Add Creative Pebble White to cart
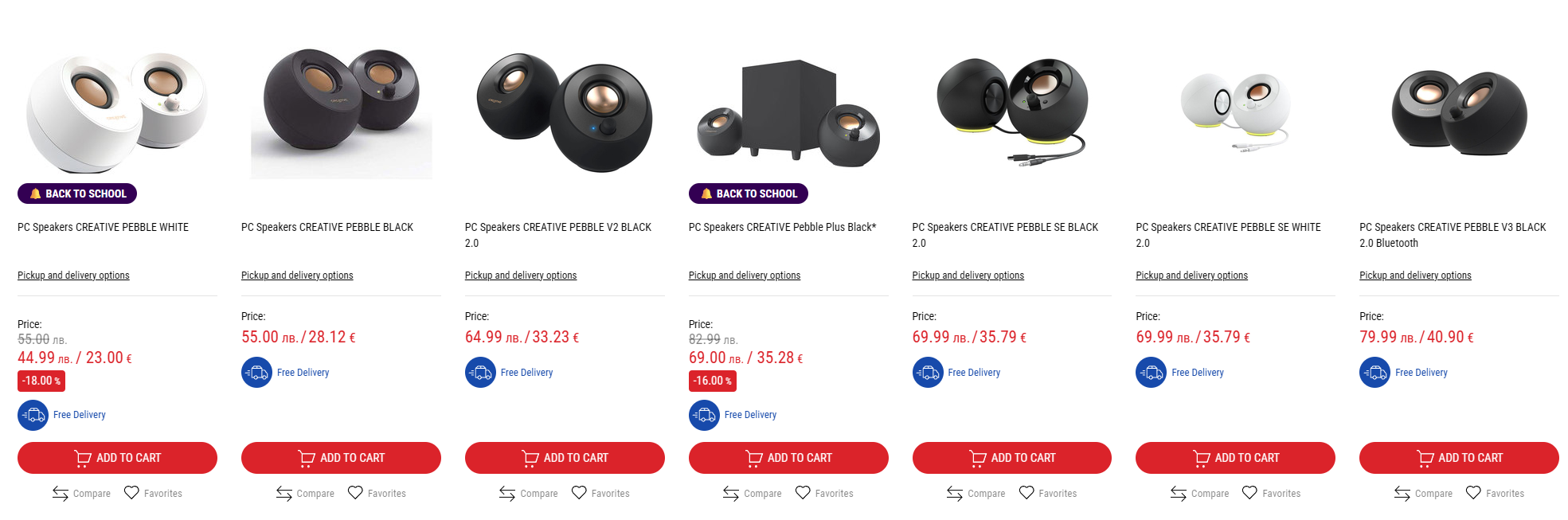This screenshot has width=1568, height=520. (x=117, y=458)
